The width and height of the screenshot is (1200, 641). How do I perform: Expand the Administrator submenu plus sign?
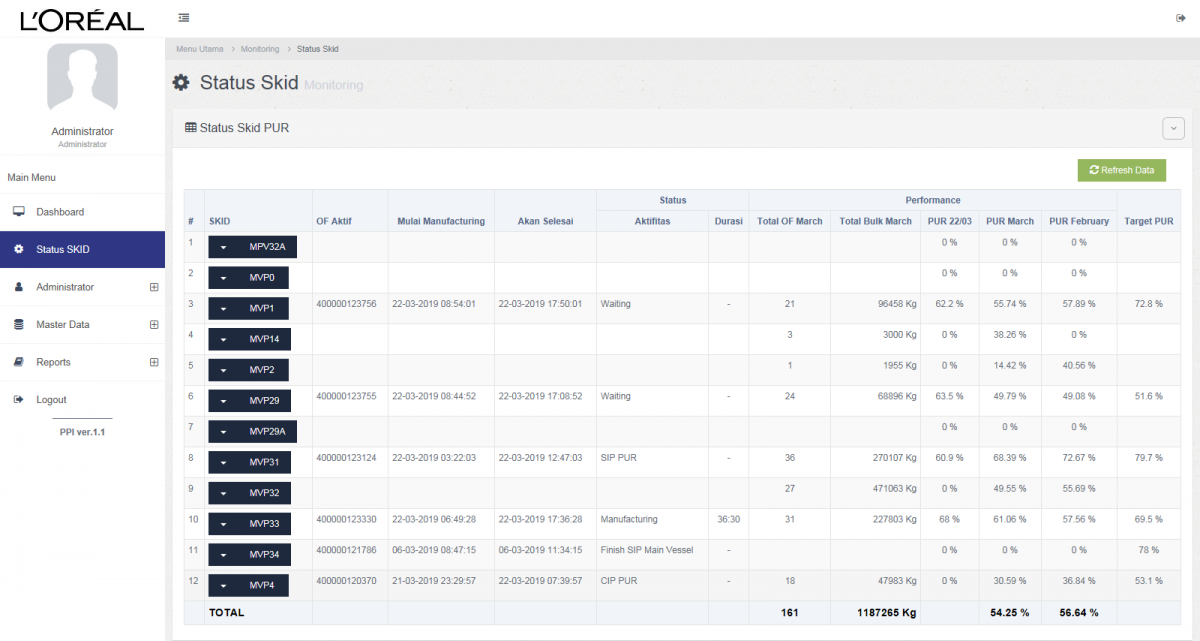pyautogui.click(x=154, y=287)
